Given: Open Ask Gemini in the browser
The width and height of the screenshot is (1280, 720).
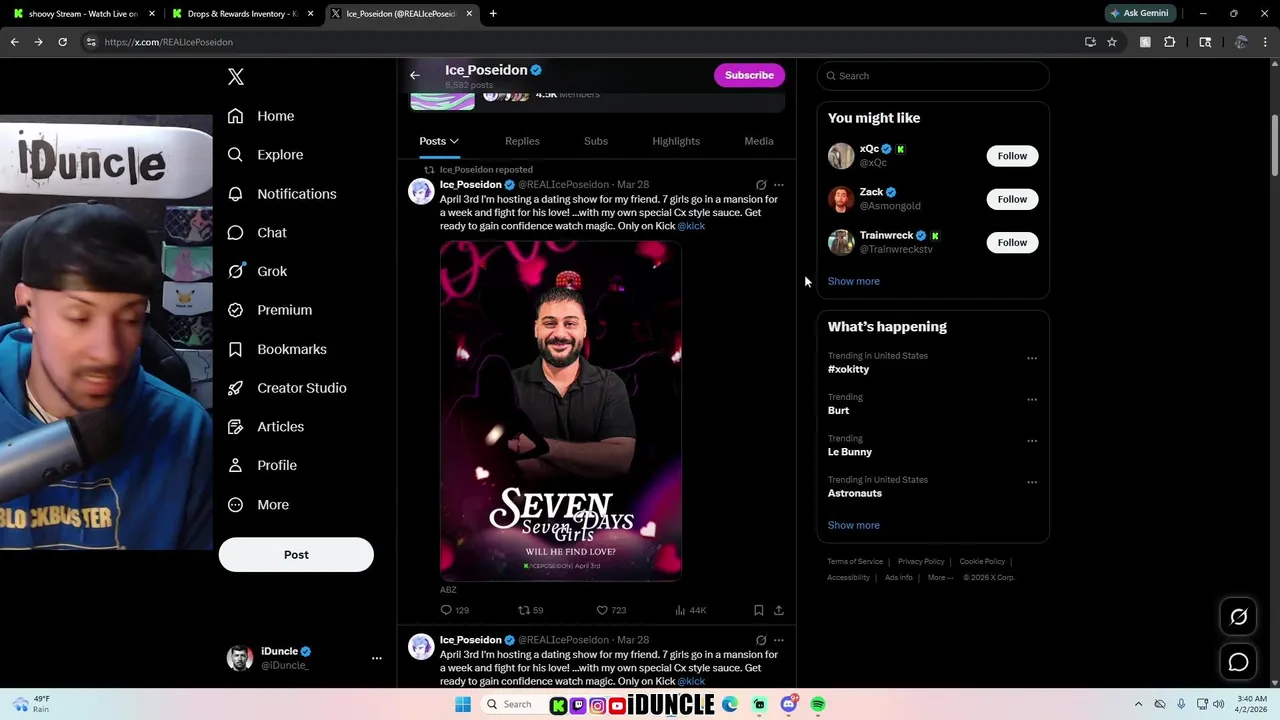Looking at the screenshot, I should point(1139,13).
